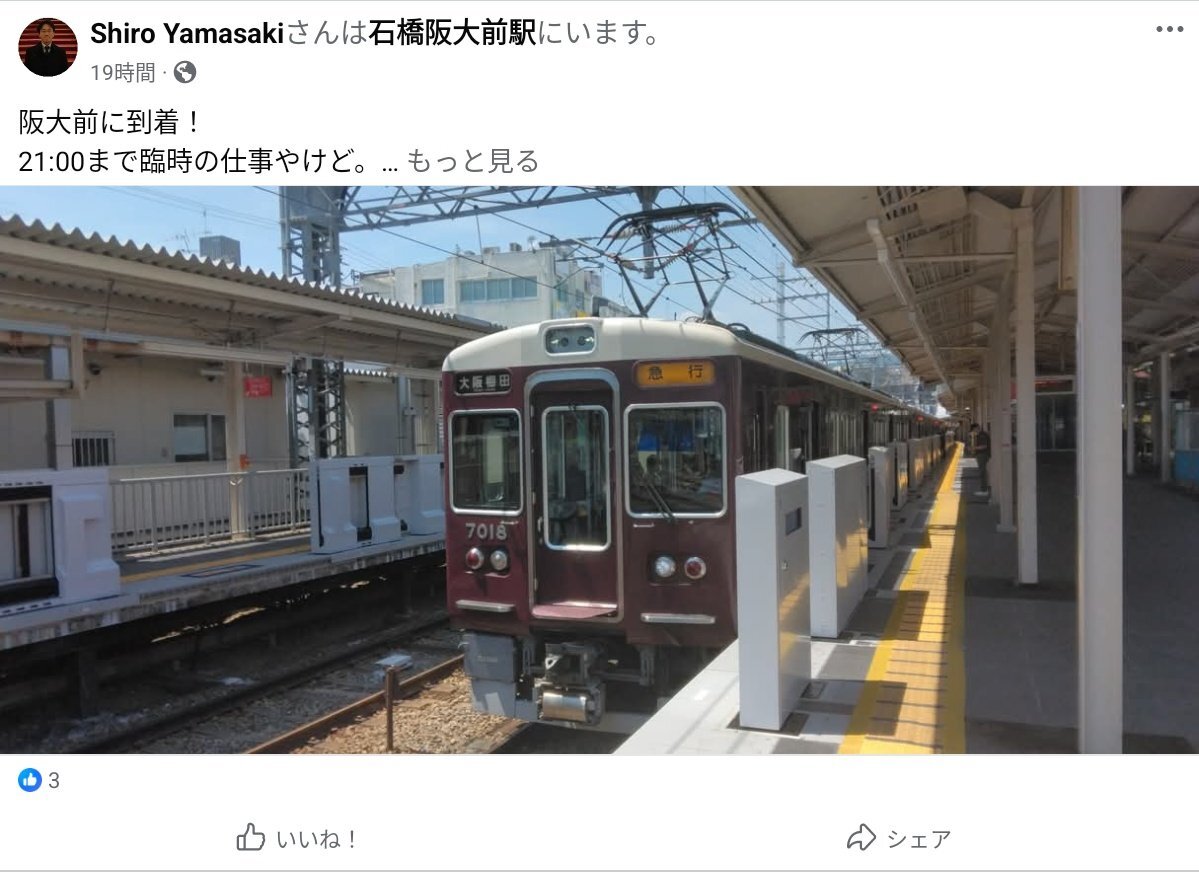Open the 石橋阪大前駅 location link
Viewport: 1199px width, 872px height.
point(452,34)
